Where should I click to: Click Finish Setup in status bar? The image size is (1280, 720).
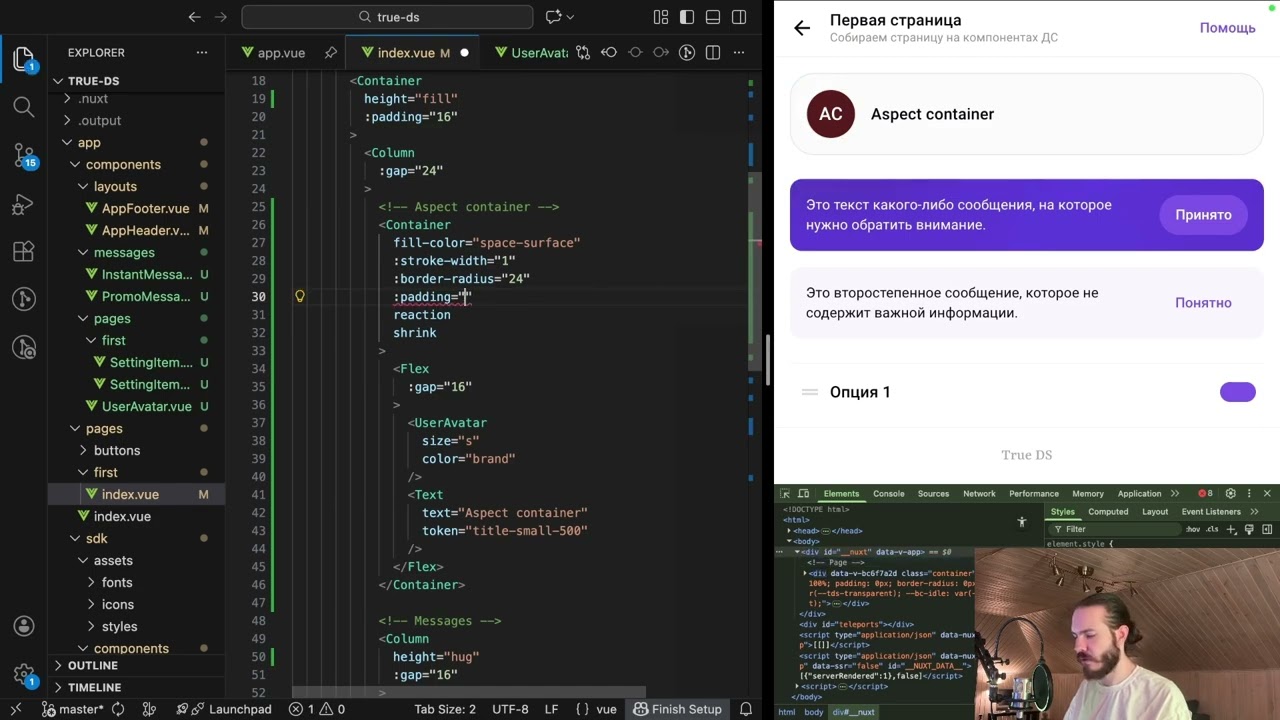677,709
